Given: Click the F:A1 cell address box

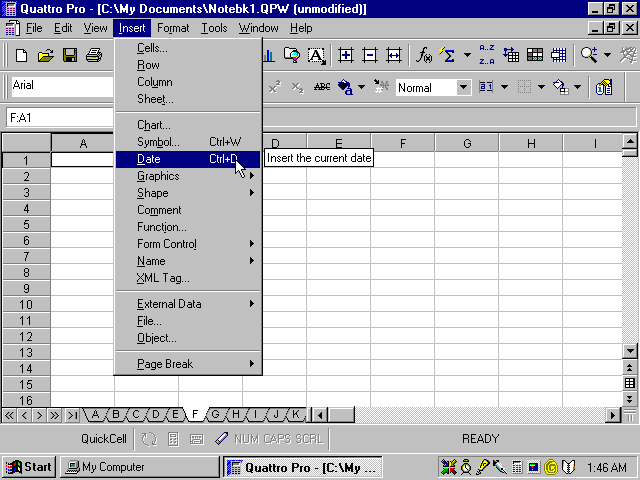Looking at the screenshot, I should [60, 118].
